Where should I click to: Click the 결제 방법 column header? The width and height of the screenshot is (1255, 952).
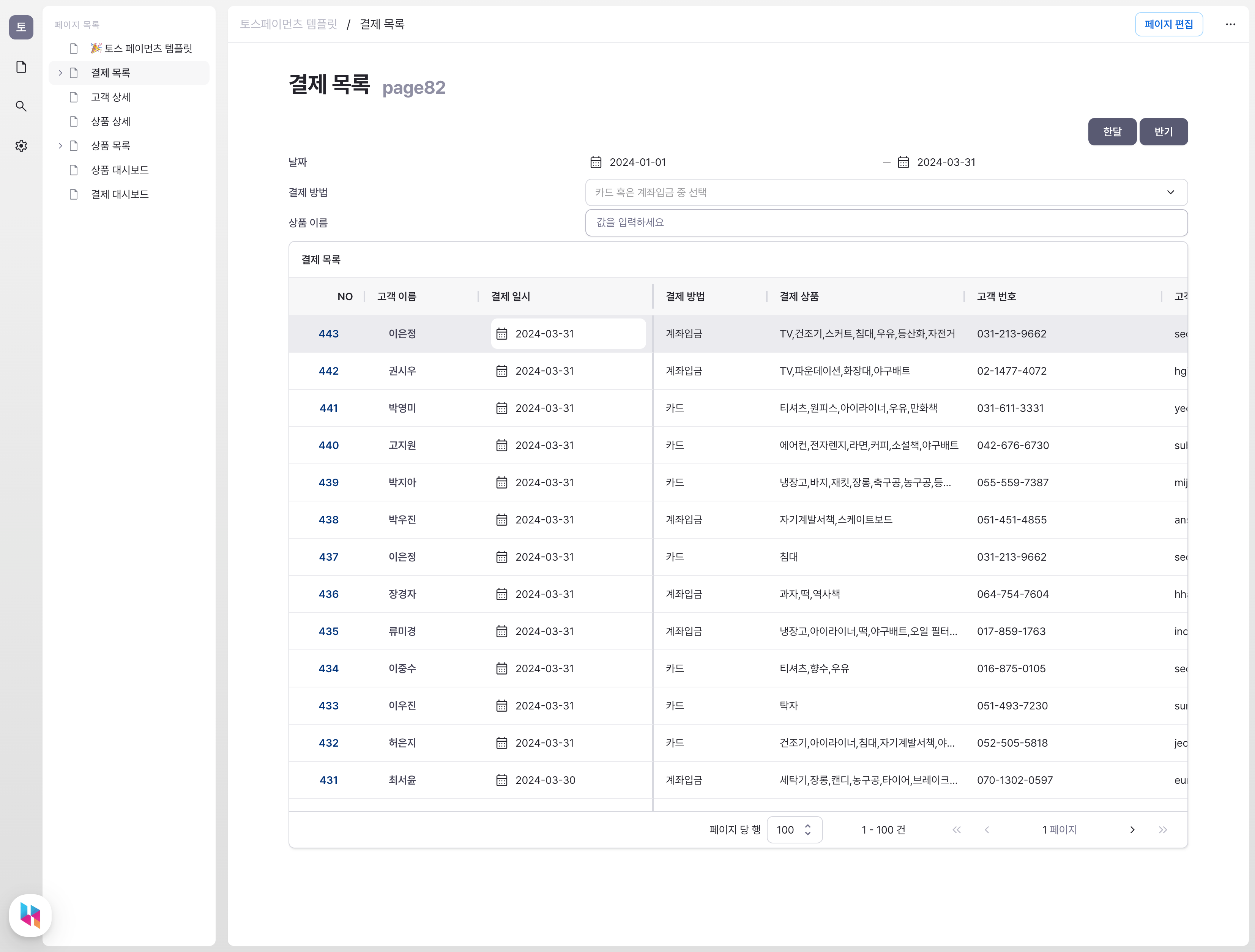point(685,297)
